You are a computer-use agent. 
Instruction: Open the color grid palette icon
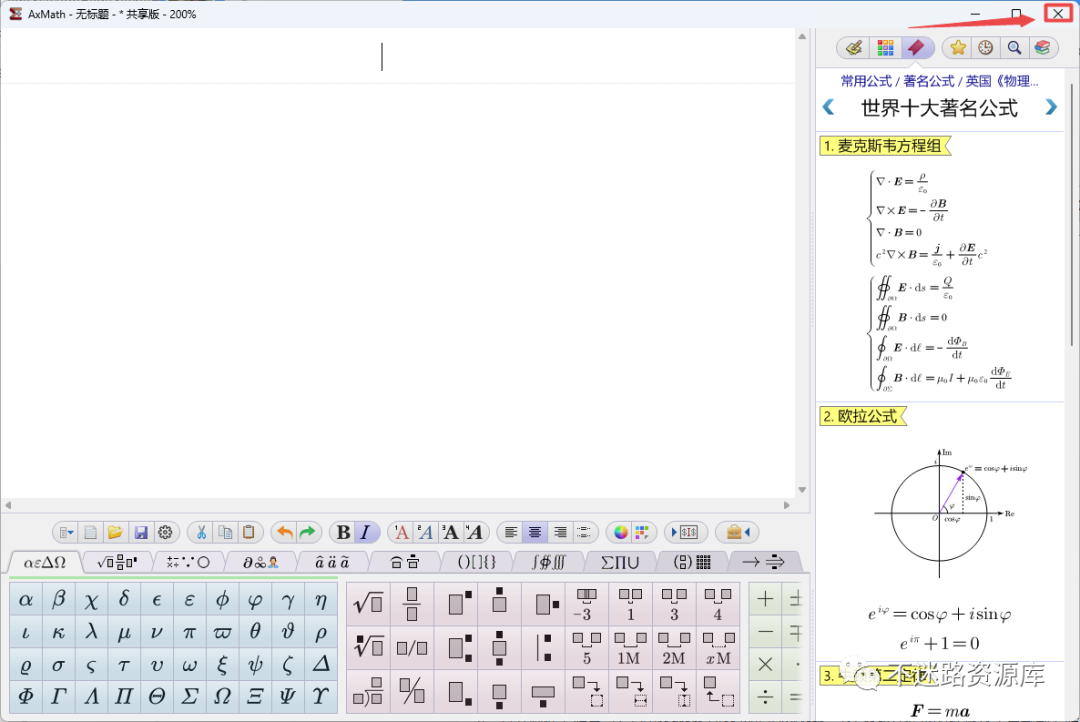point(642,532)
